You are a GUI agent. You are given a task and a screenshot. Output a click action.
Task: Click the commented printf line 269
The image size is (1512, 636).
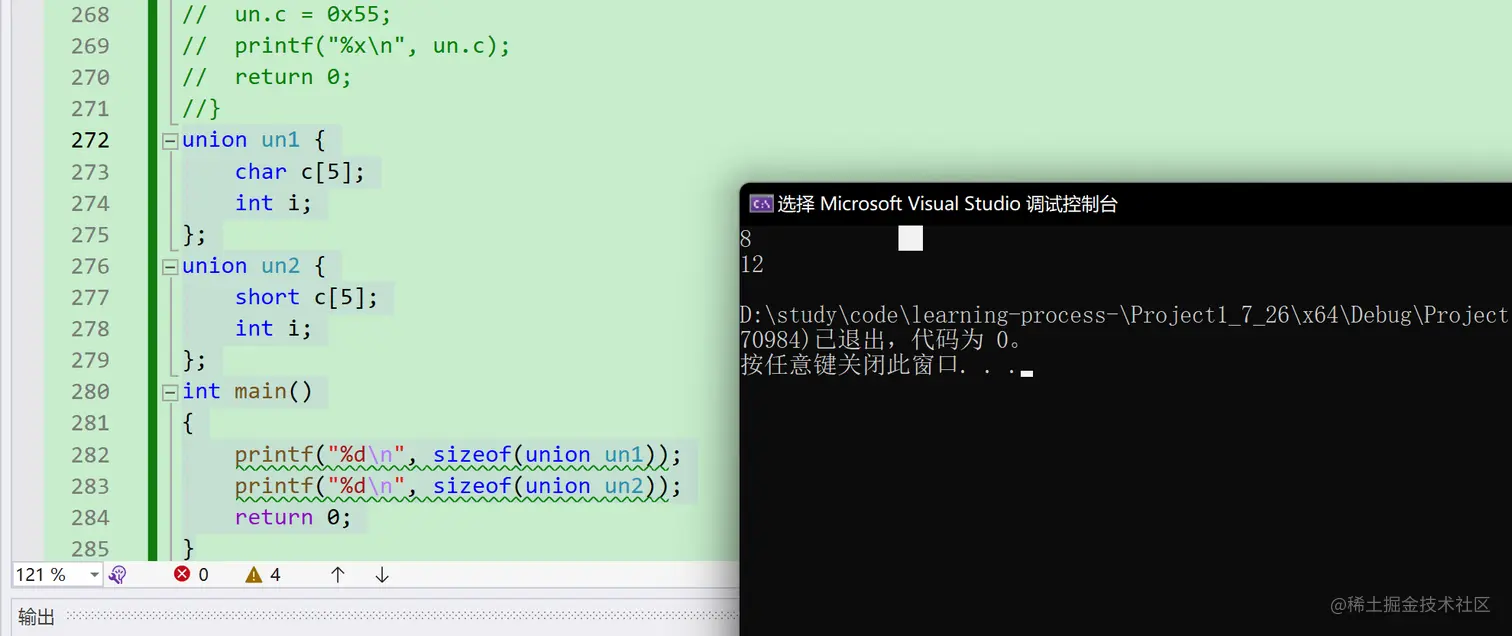[347, 46]
